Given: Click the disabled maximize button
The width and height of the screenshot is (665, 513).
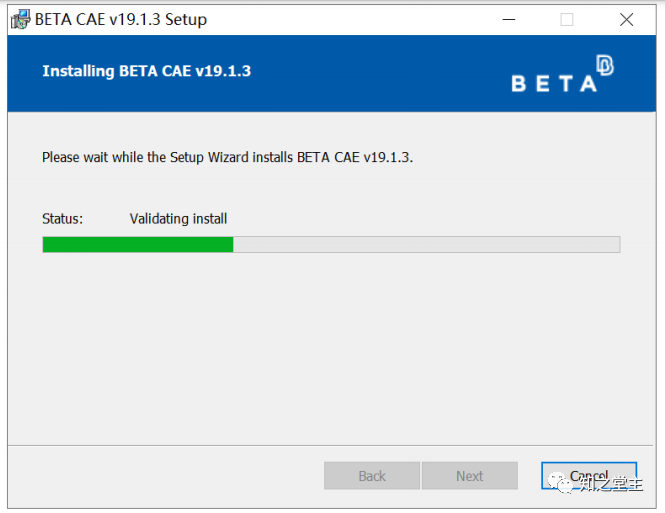Looking at the screenshot, I should pos(567,20).
